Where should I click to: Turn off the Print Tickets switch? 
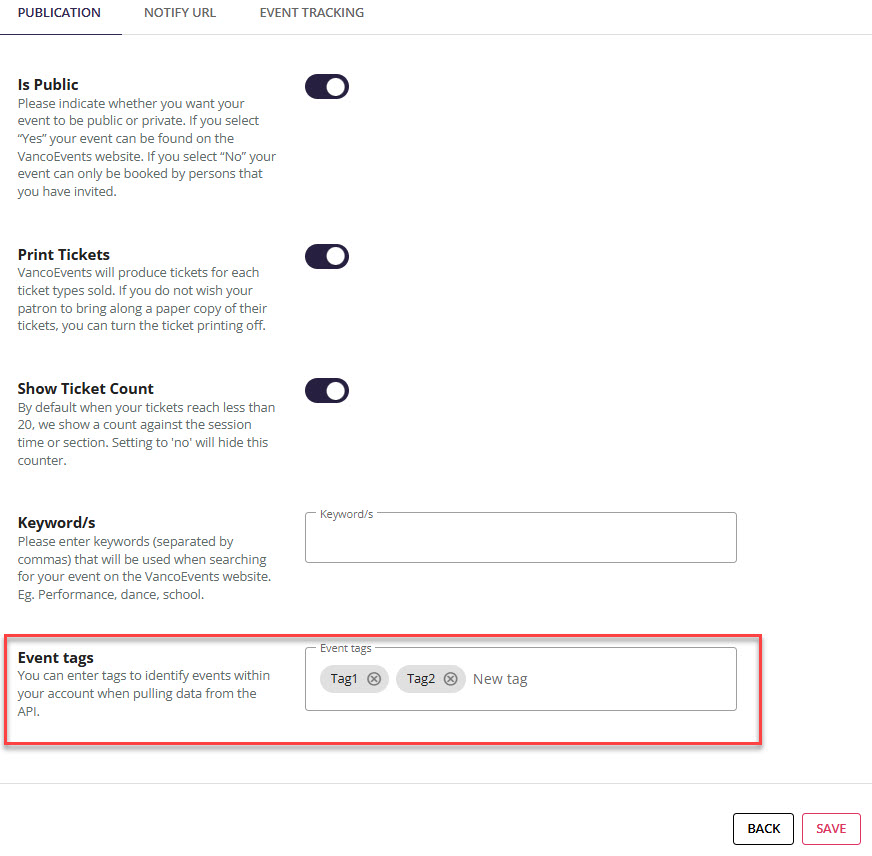tap(327, 256)
